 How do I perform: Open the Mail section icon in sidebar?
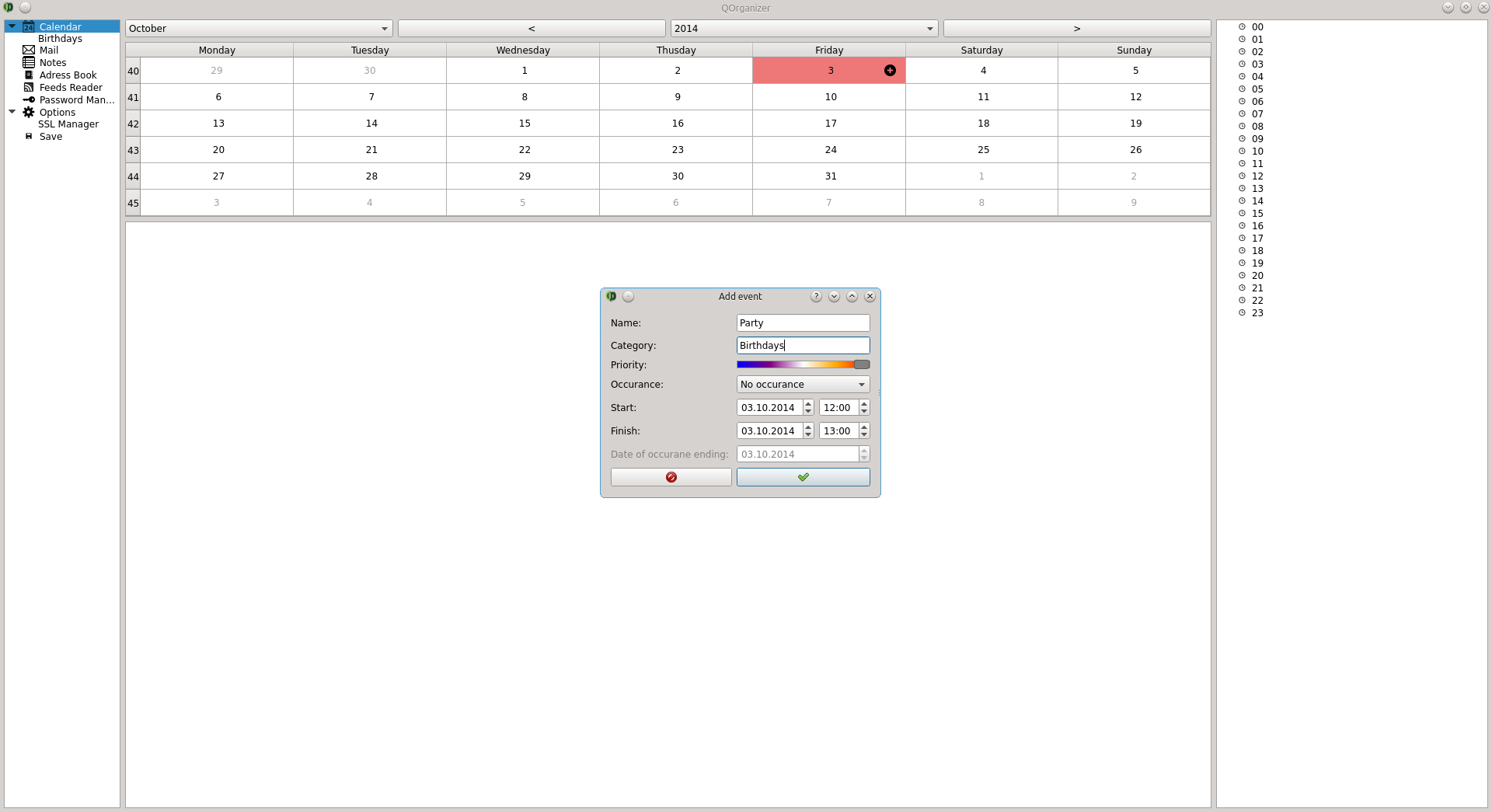point(29,51)
